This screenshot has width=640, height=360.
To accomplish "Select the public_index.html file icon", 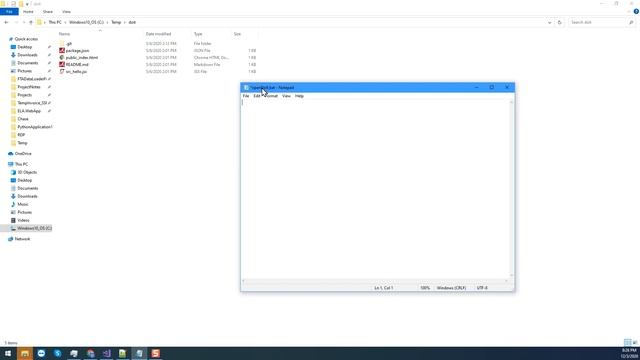I will [x=62, y=58].
